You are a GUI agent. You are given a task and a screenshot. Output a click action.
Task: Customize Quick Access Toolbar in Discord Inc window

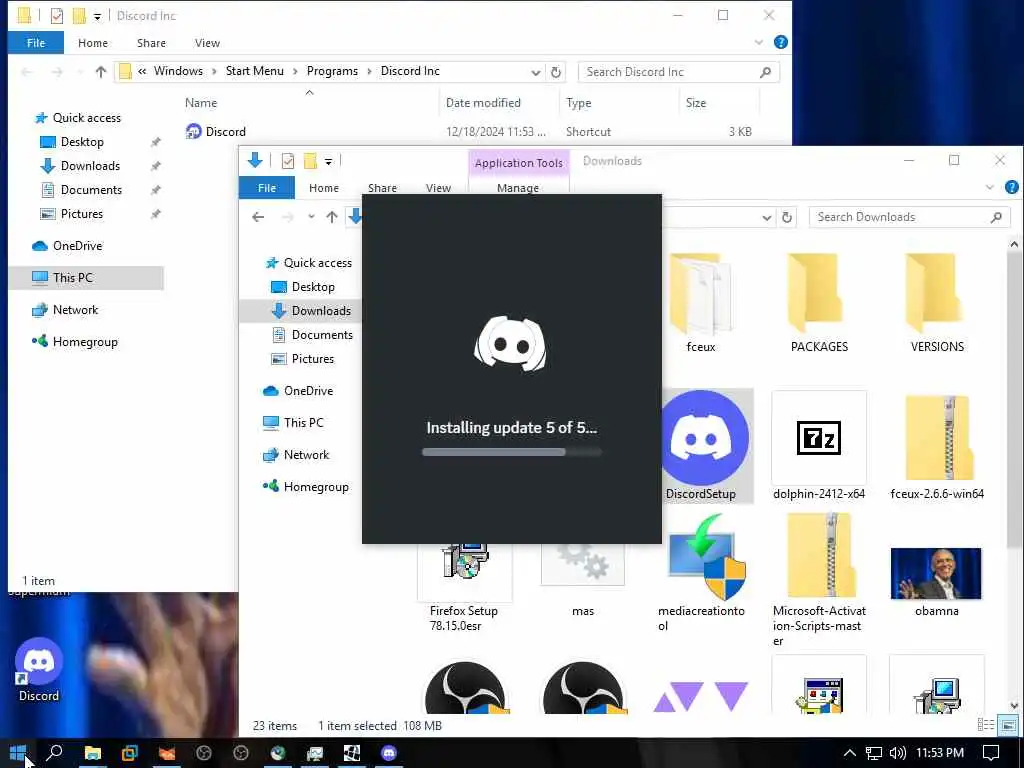coord(97,16)
